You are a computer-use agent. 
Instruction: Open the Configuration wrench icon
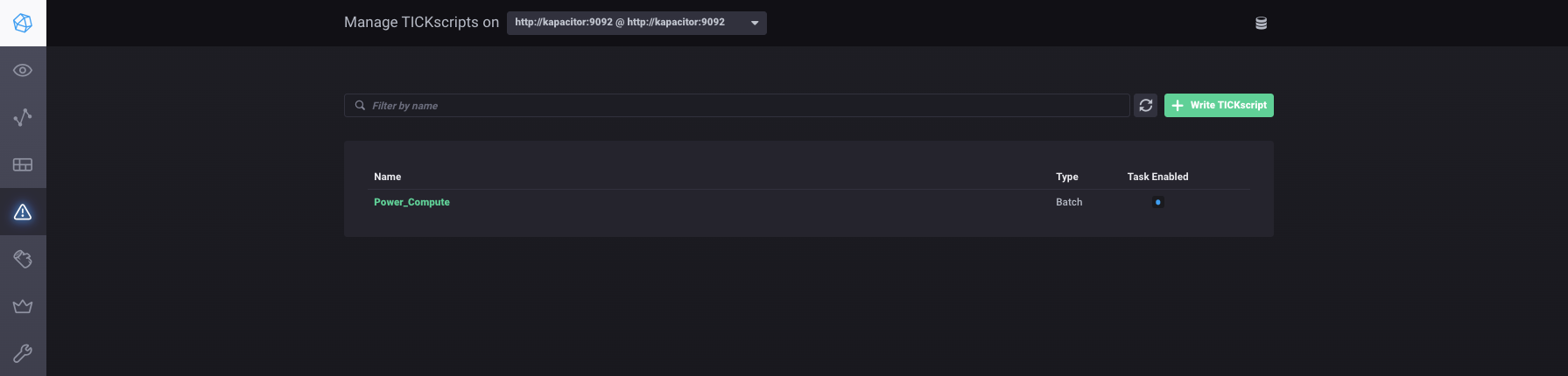coord(23,353)
